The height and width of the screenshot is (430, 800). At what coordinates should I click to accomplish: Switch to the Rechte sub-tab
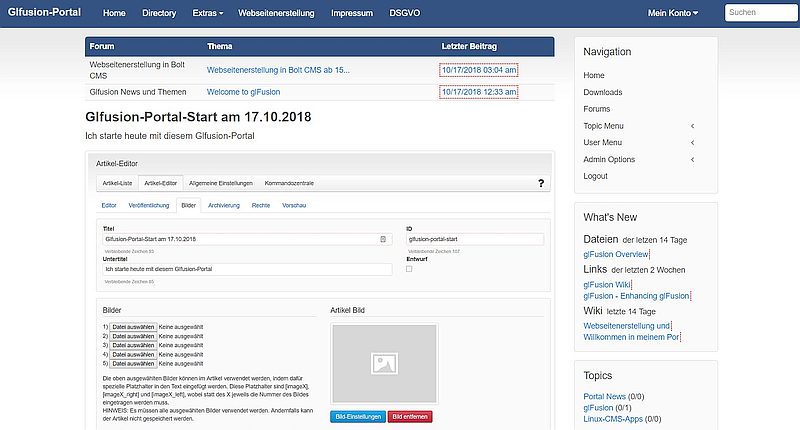click(261, 206)
